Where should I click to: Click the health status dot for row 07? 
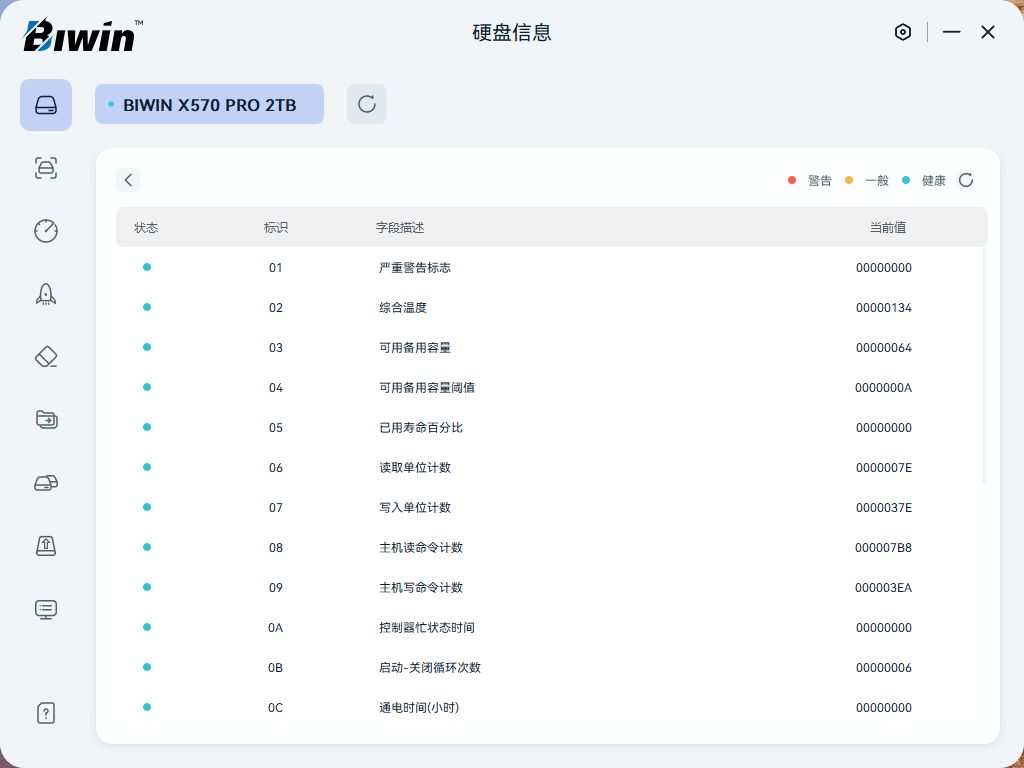click(x=147, y=507)
